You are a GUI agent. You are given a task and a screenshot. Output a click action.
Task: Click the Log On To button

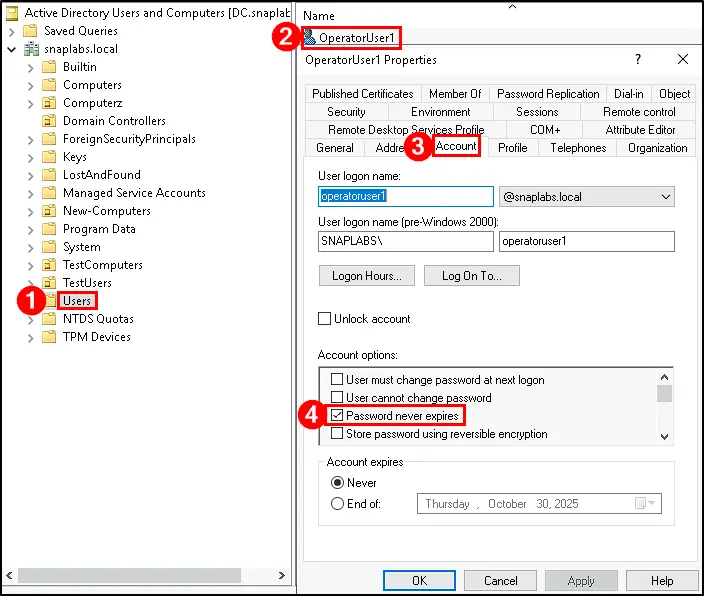click(471, 275)
